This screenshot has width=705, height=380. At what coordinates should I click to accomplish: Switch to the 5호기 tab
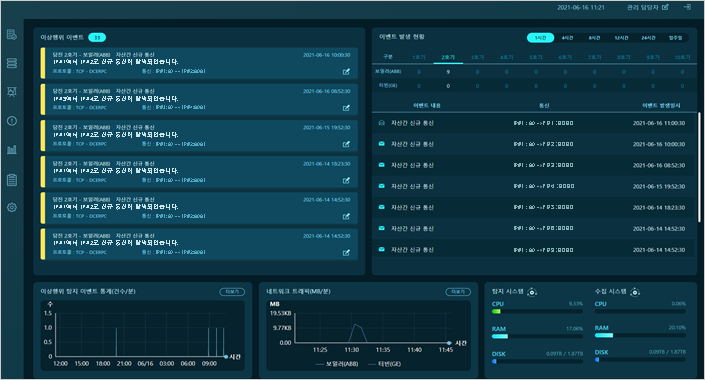point(535,57)
